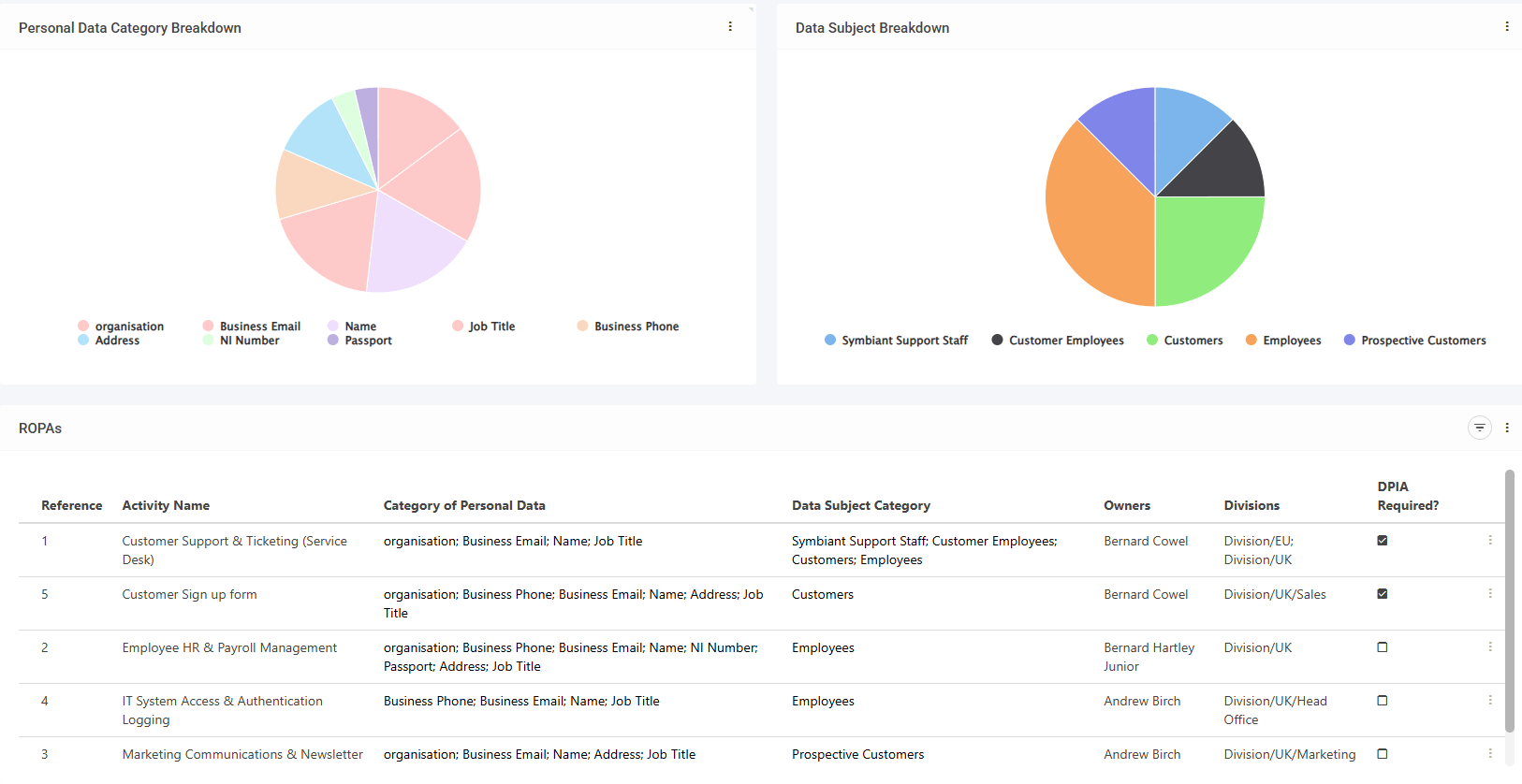Check DPIA Required for Employee HR & Payroll

click(1382, 647)
